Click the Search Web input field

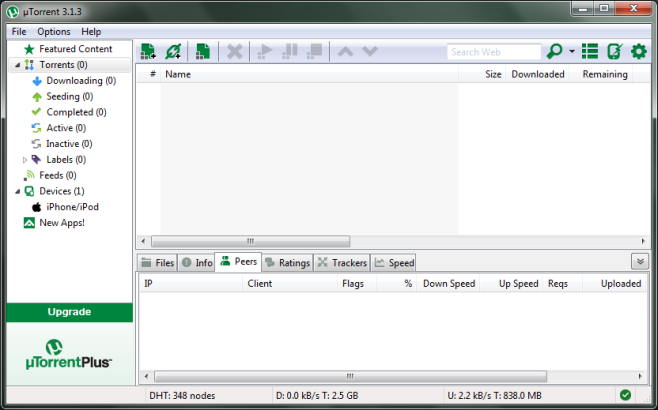[494, 52]
